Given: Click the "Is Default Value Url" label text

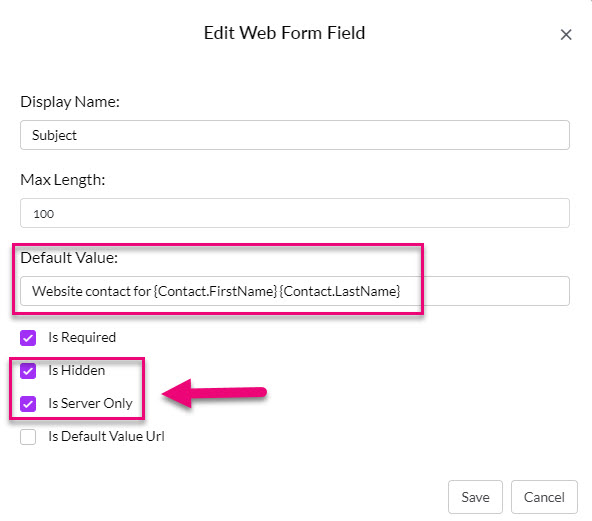Looking at the screenshot, I should (106, 436).
